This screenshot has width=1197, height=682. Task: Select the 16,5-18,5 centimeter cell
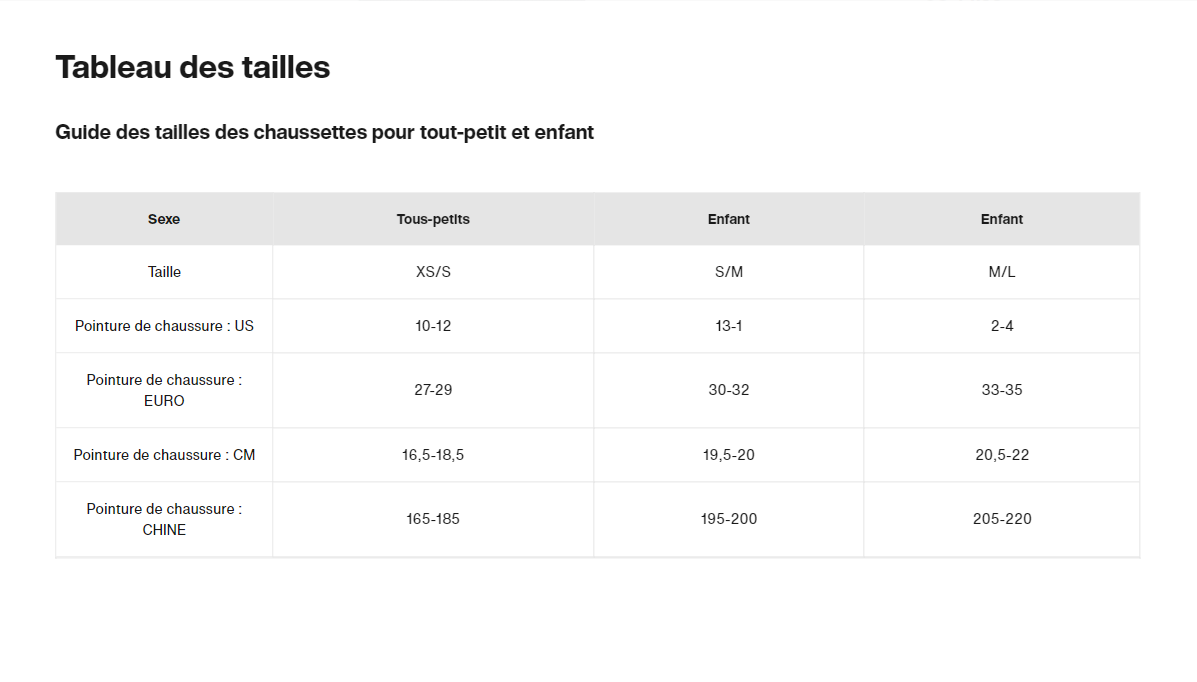point(433,455)
